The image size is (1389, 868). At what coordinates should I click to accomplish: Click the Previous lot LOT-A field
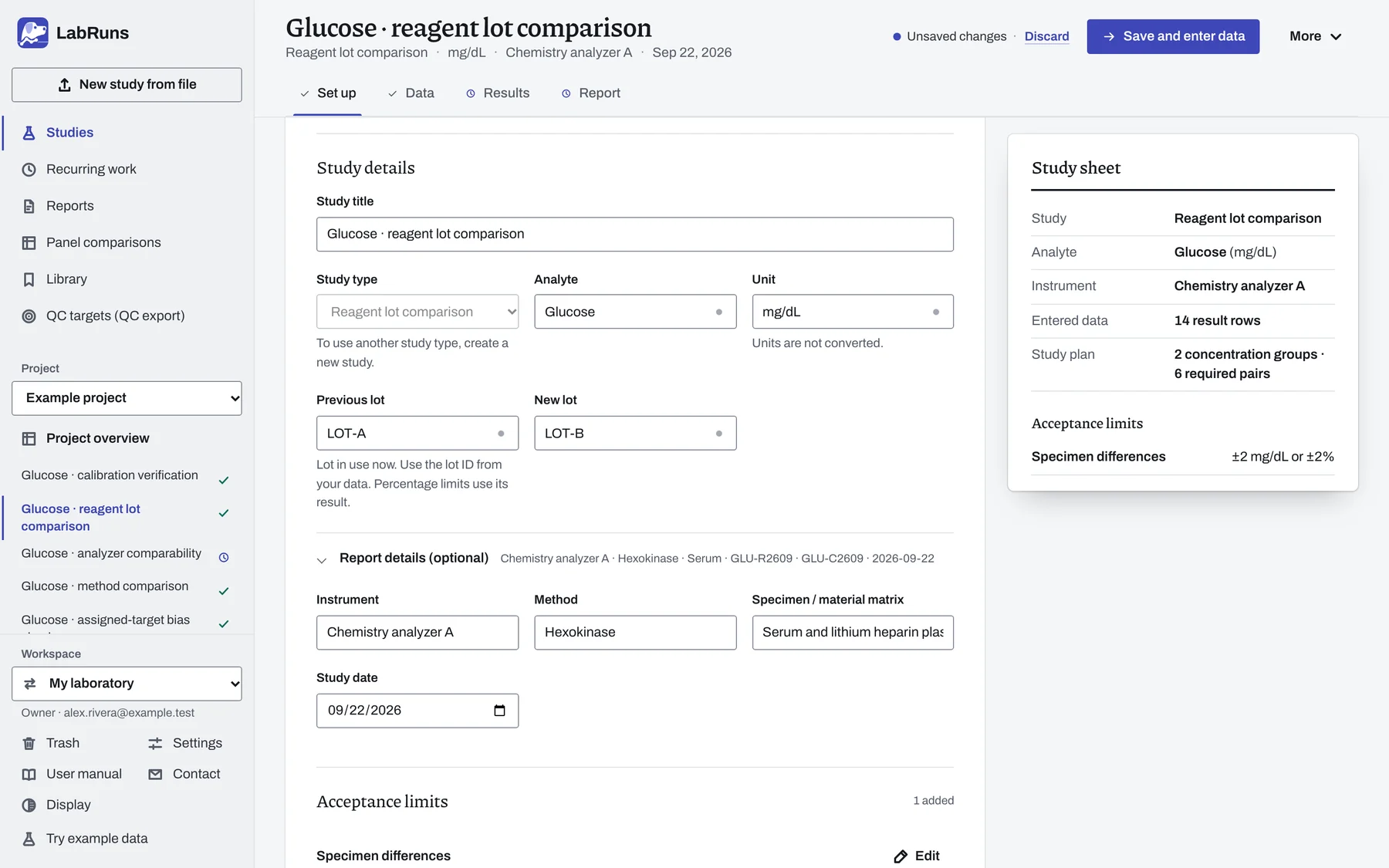417,434
